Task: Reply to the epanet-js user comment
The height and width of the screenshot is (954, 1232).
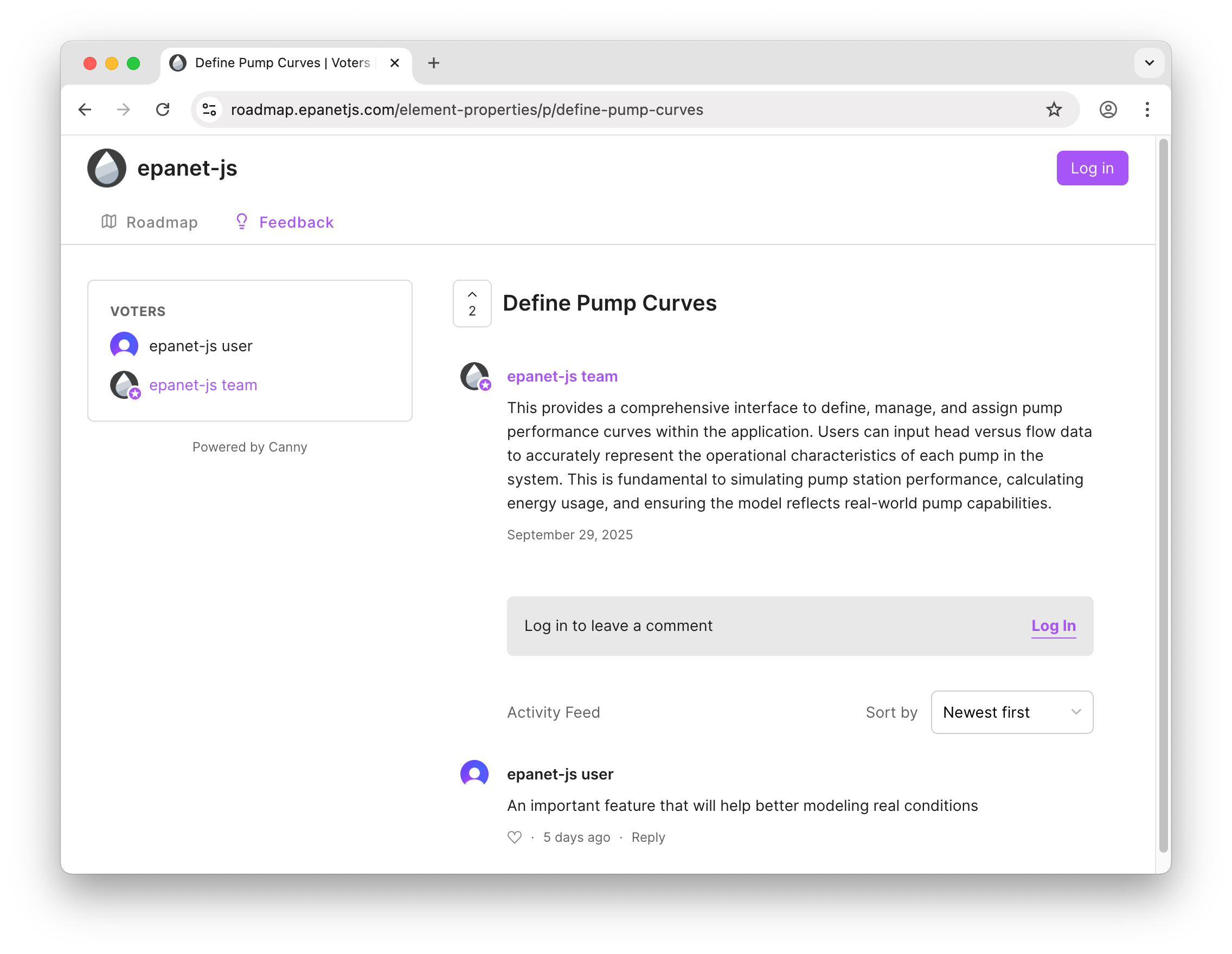Action: 647,837
